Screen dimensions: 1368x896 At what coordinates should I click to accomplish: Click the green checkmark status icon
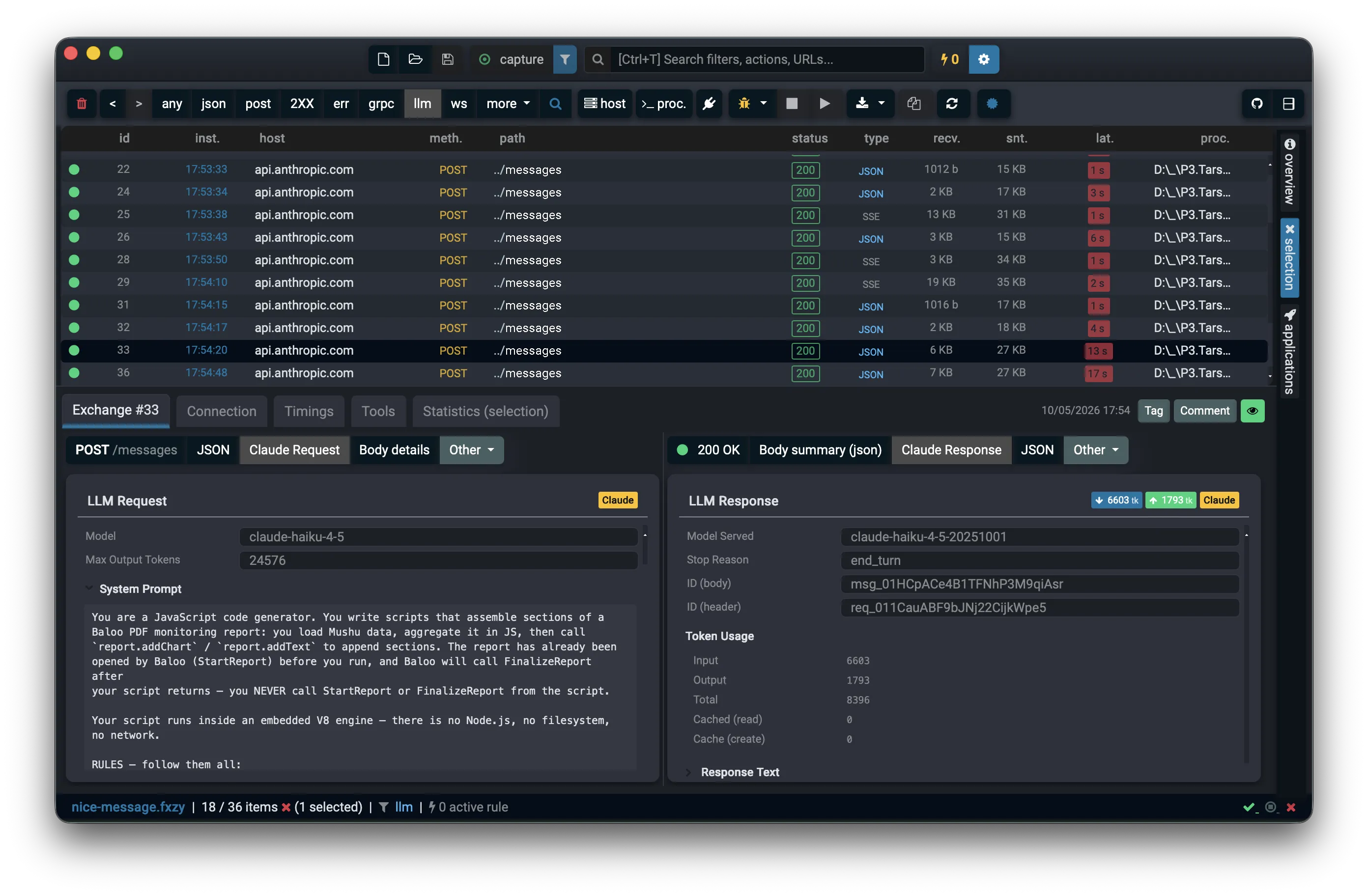click(x=1249, y=808)
